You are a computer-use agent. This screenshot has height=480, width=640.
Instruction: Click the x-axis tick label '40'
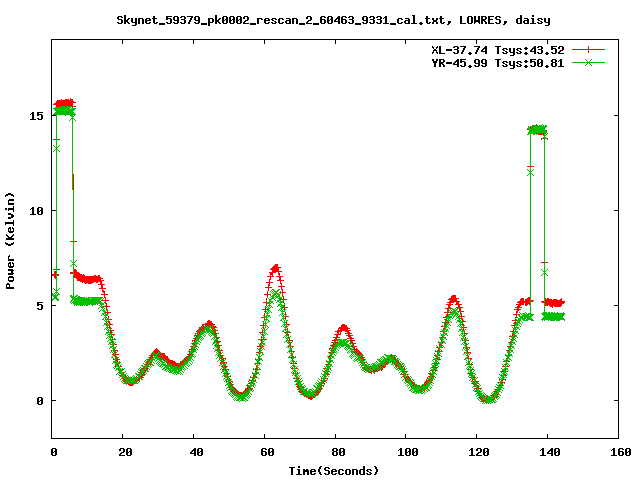coord(196,452)
